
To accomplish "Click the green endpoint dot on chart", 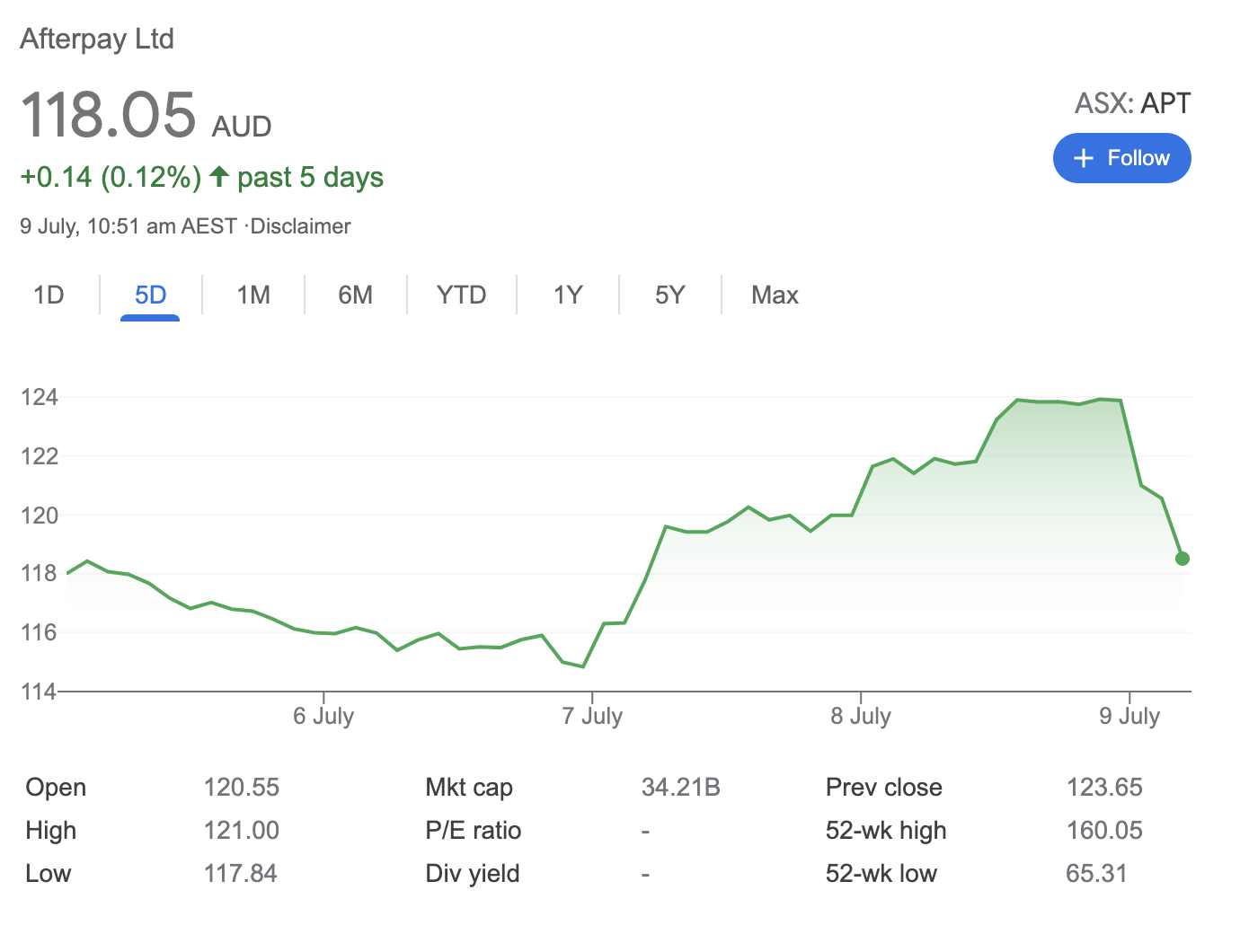I will (x=1182, y=559).
